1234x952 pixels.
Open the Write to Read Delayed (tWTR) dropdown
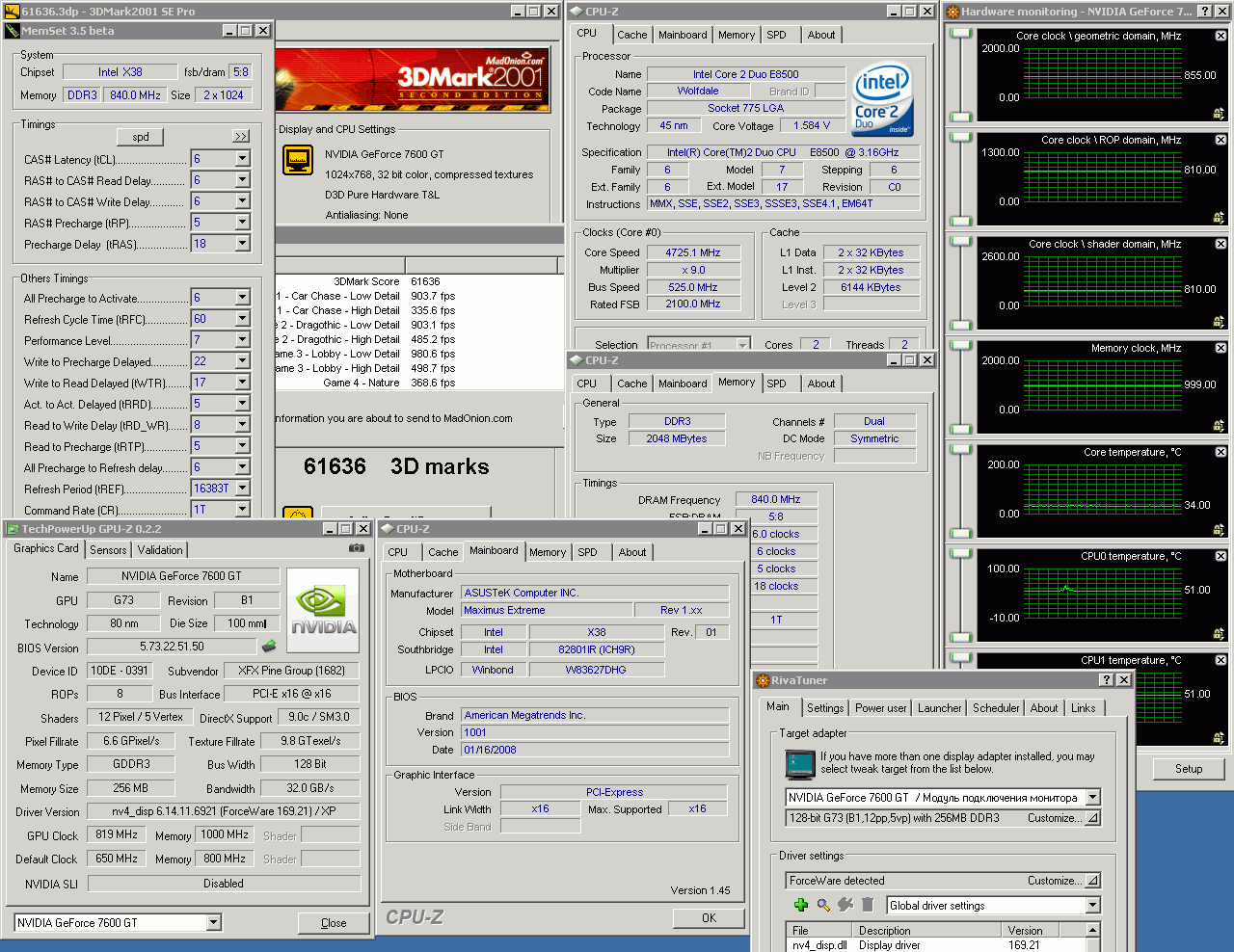pos(242,383)
